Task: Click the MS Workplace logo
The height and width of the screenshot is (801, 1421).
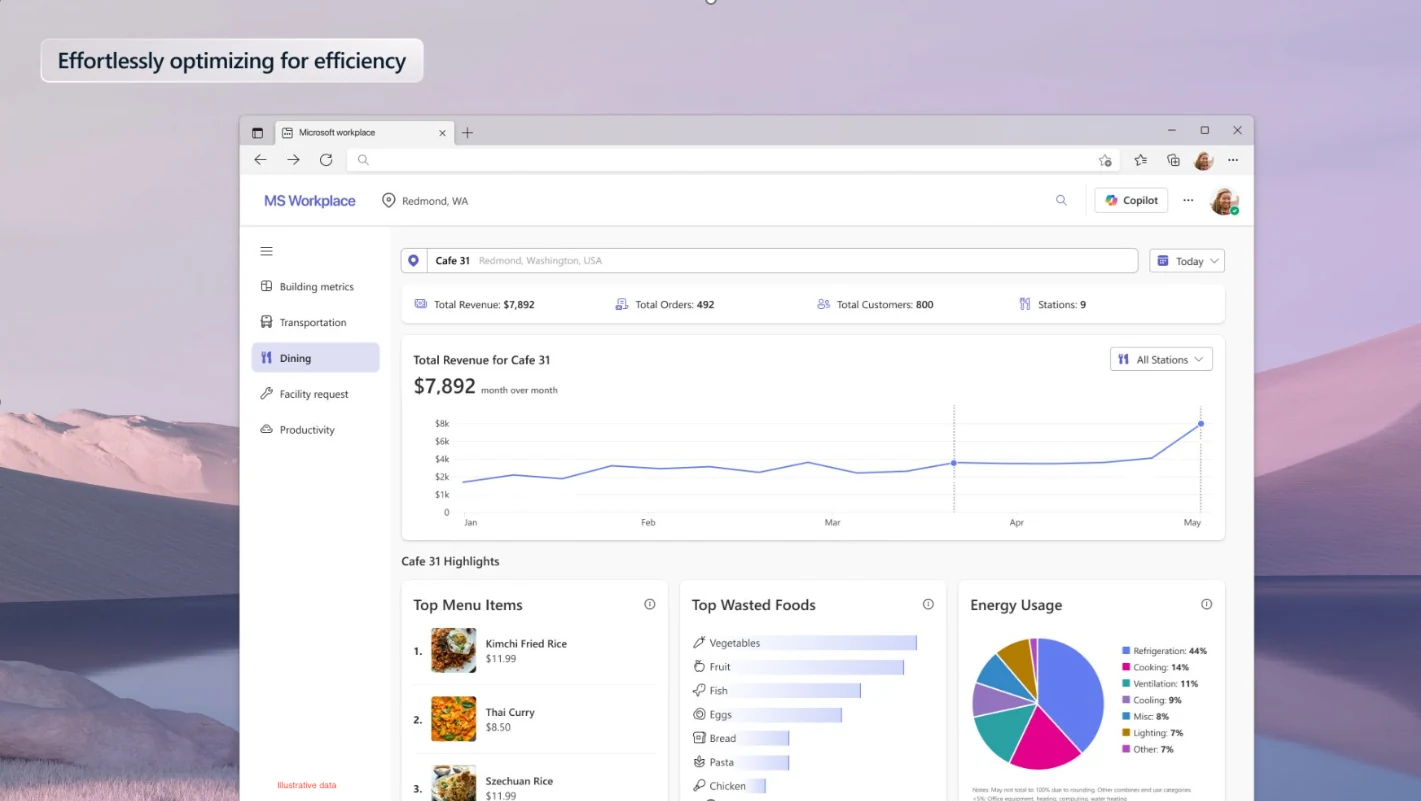Action: coord(310,201)
